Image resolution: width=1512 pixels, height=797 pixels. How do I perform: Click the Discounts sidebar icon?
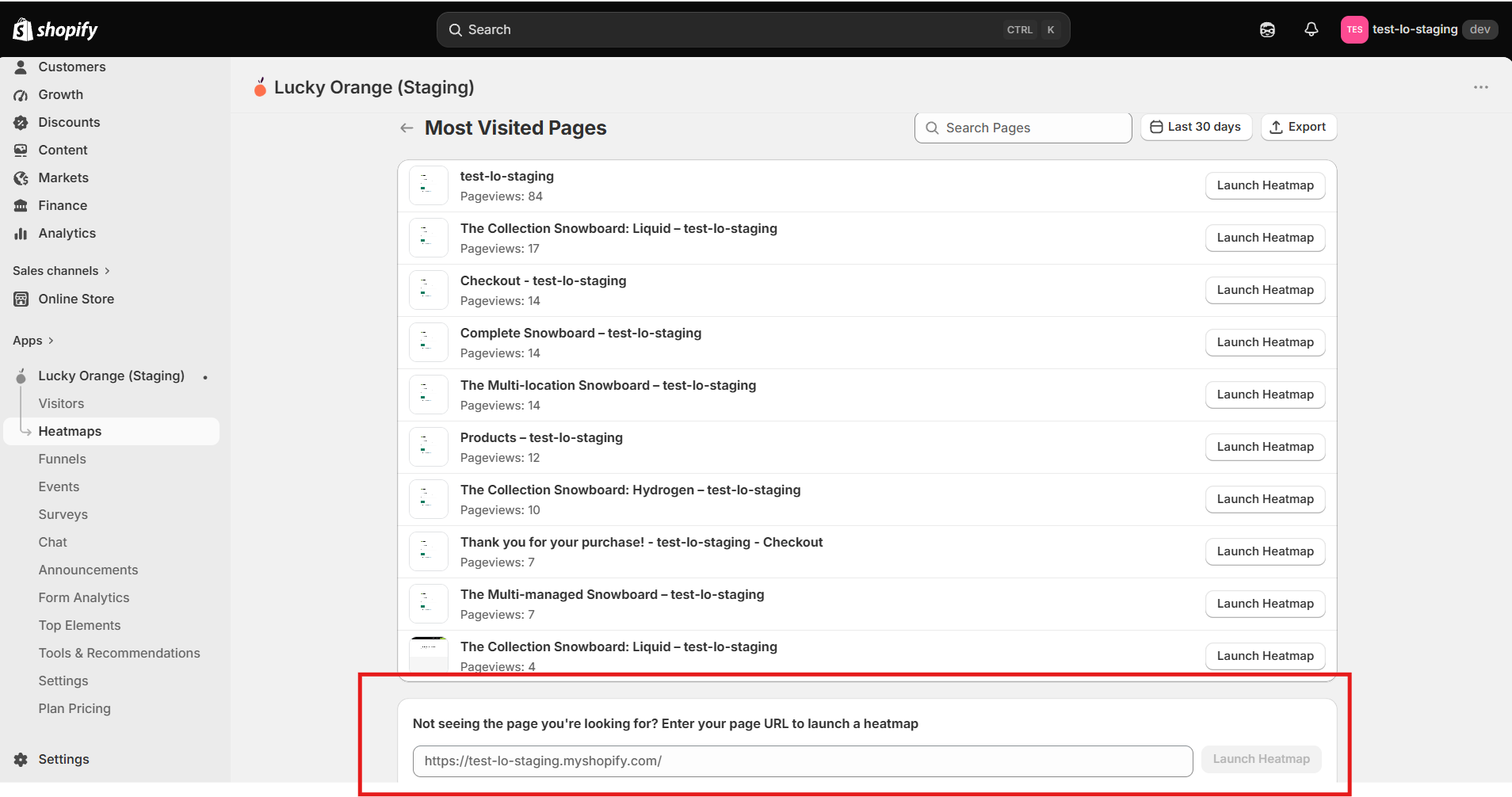coord(21,122)
